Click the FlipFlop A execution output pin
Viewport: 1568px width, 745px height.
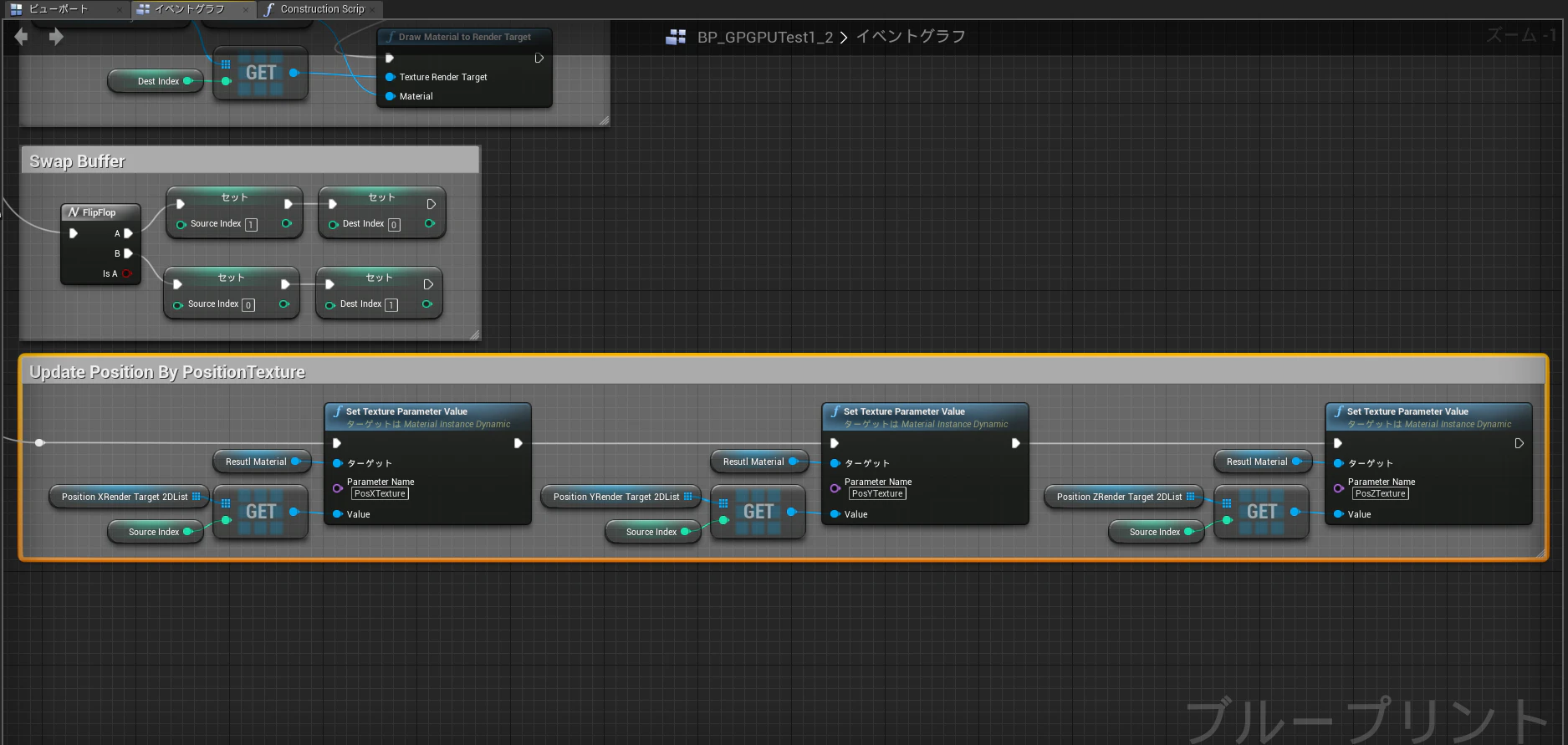tap(128, 233)
